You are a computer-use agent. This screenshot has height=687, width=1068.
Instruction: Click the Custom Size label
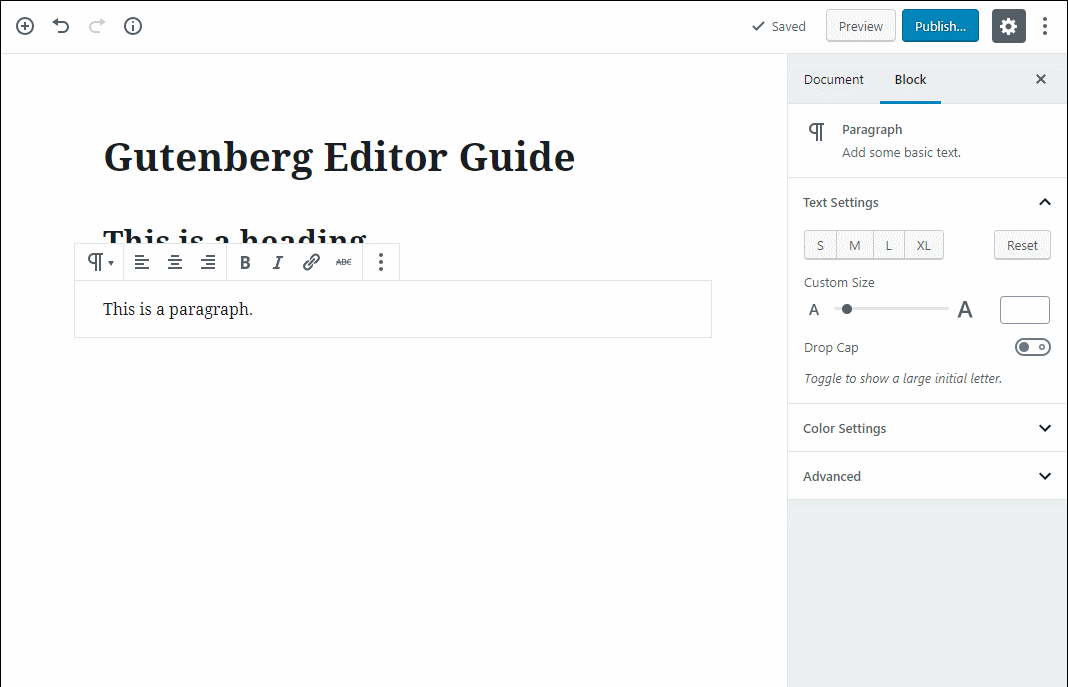point(839,283)
